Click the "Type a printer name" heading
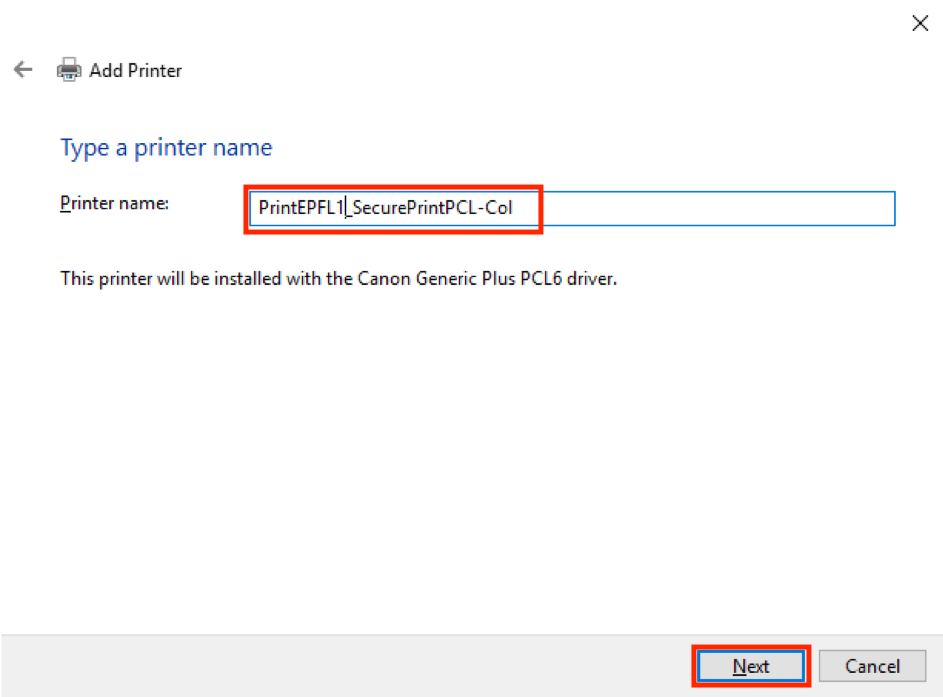This screenshot has height=697, width=943. click(166, 148)
